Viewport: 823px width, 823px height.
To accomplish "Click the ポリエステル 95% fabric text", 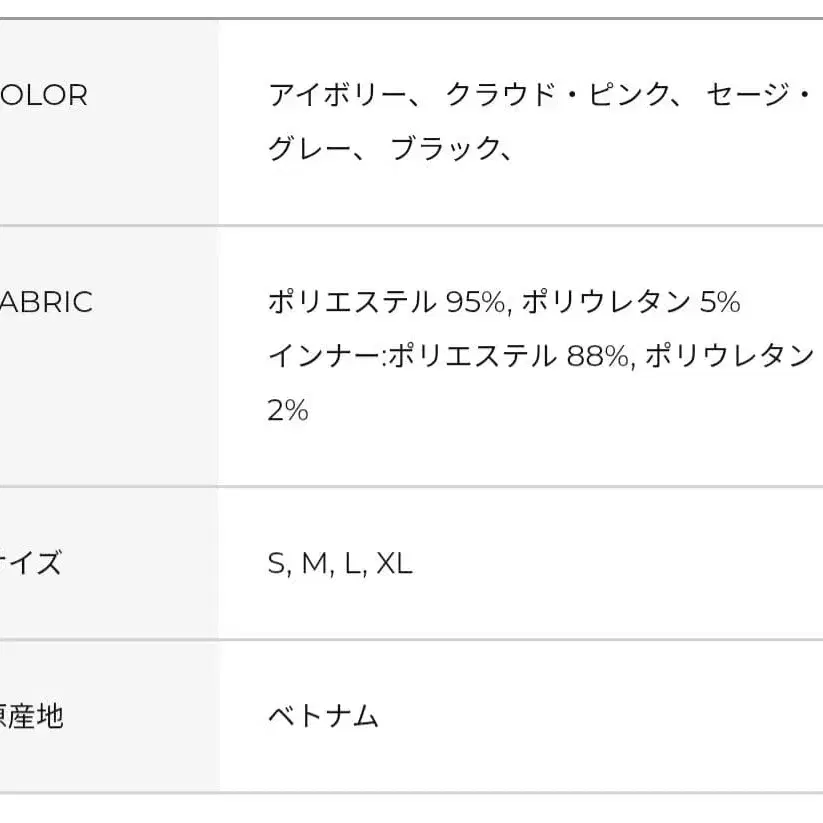I will [x=386, y=302].
